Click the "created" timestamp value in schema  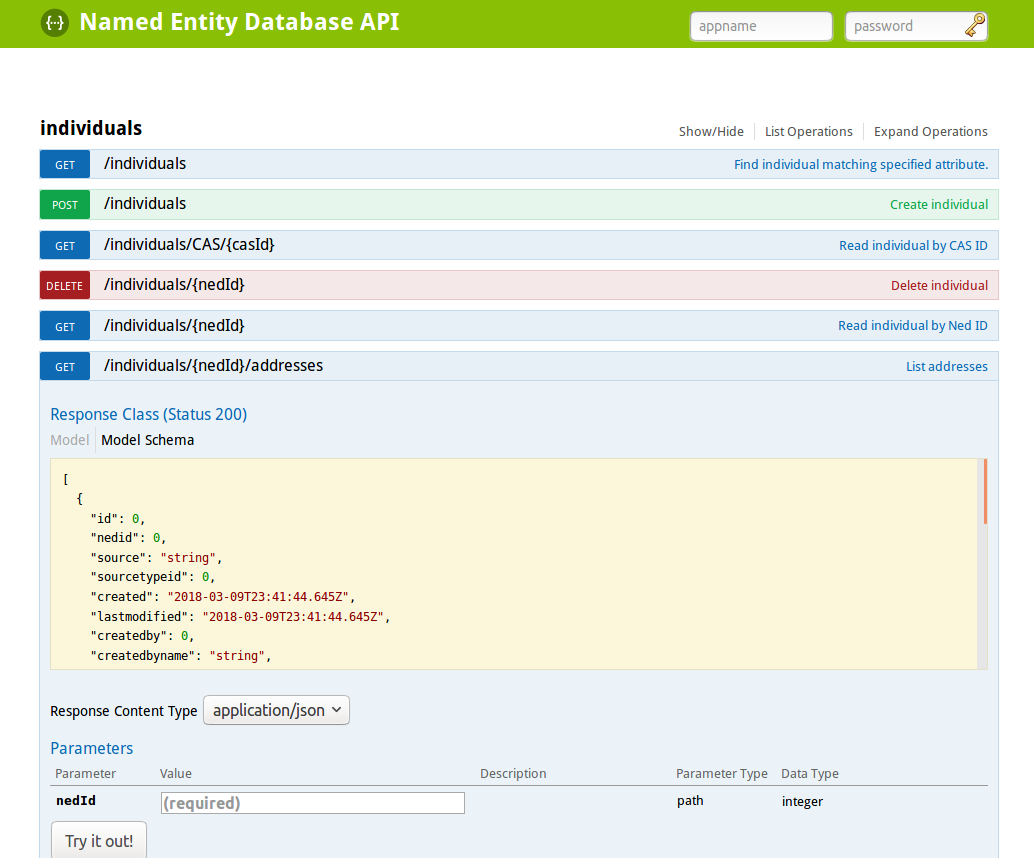pyautogui.click(x=258, y=597)
